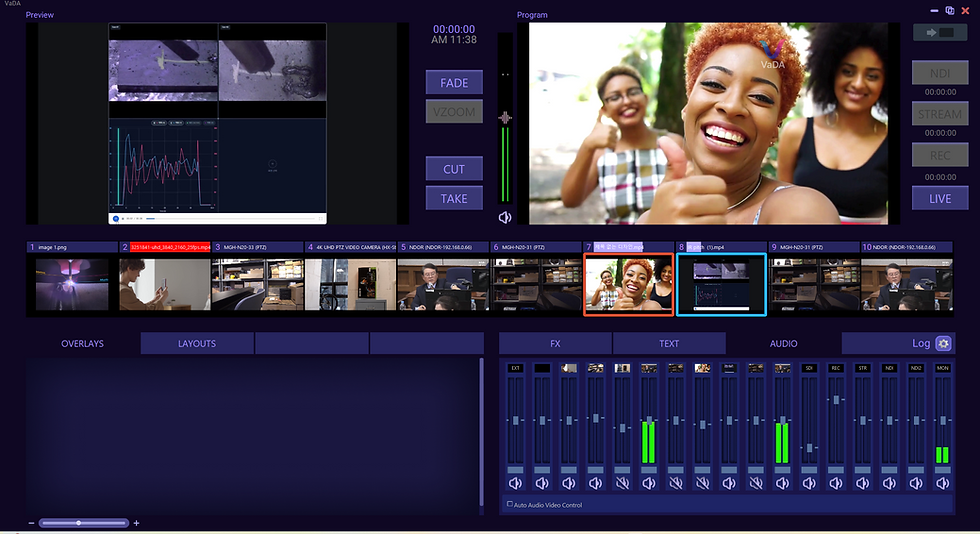The image size is (980, 534).
Task: Click the Program monitor video
Action: click(x=708, y=123)
